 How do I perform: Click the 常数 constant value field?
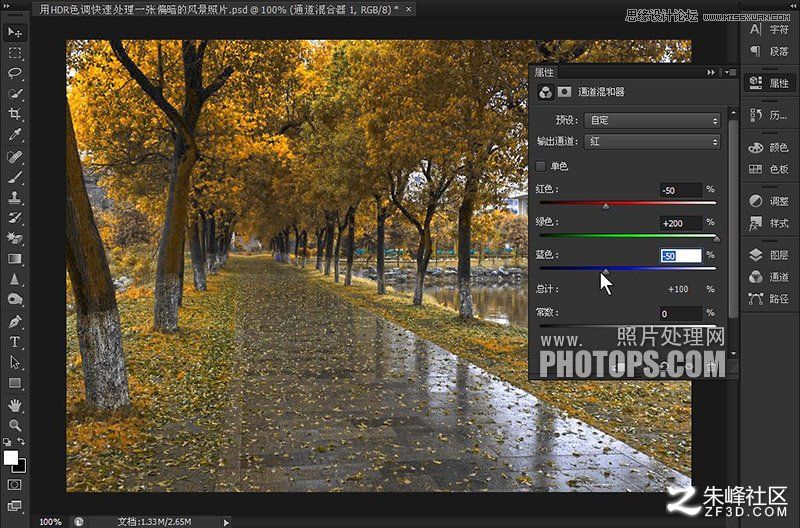pyautogui.click(x=680, y=313)
